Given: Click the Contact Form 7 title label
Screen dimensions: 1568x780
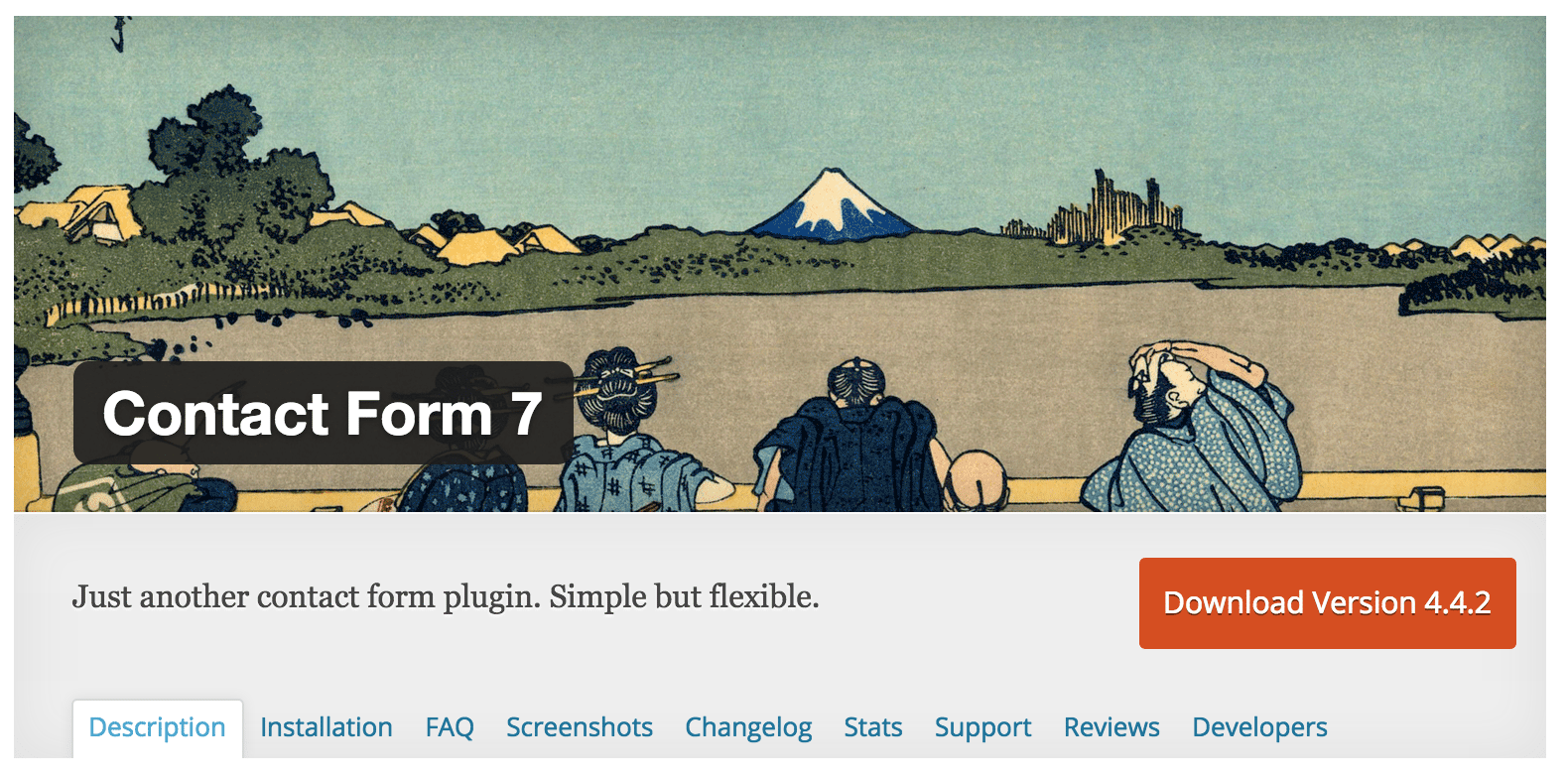Looking at the screenshot, I should pyautogui.click(x=323, y=413).
